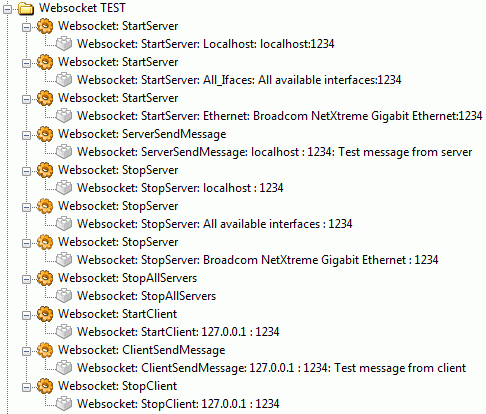486x414 pixels.
Task: Select ClientSendMessage Test message from client
Action: point(271,368)
